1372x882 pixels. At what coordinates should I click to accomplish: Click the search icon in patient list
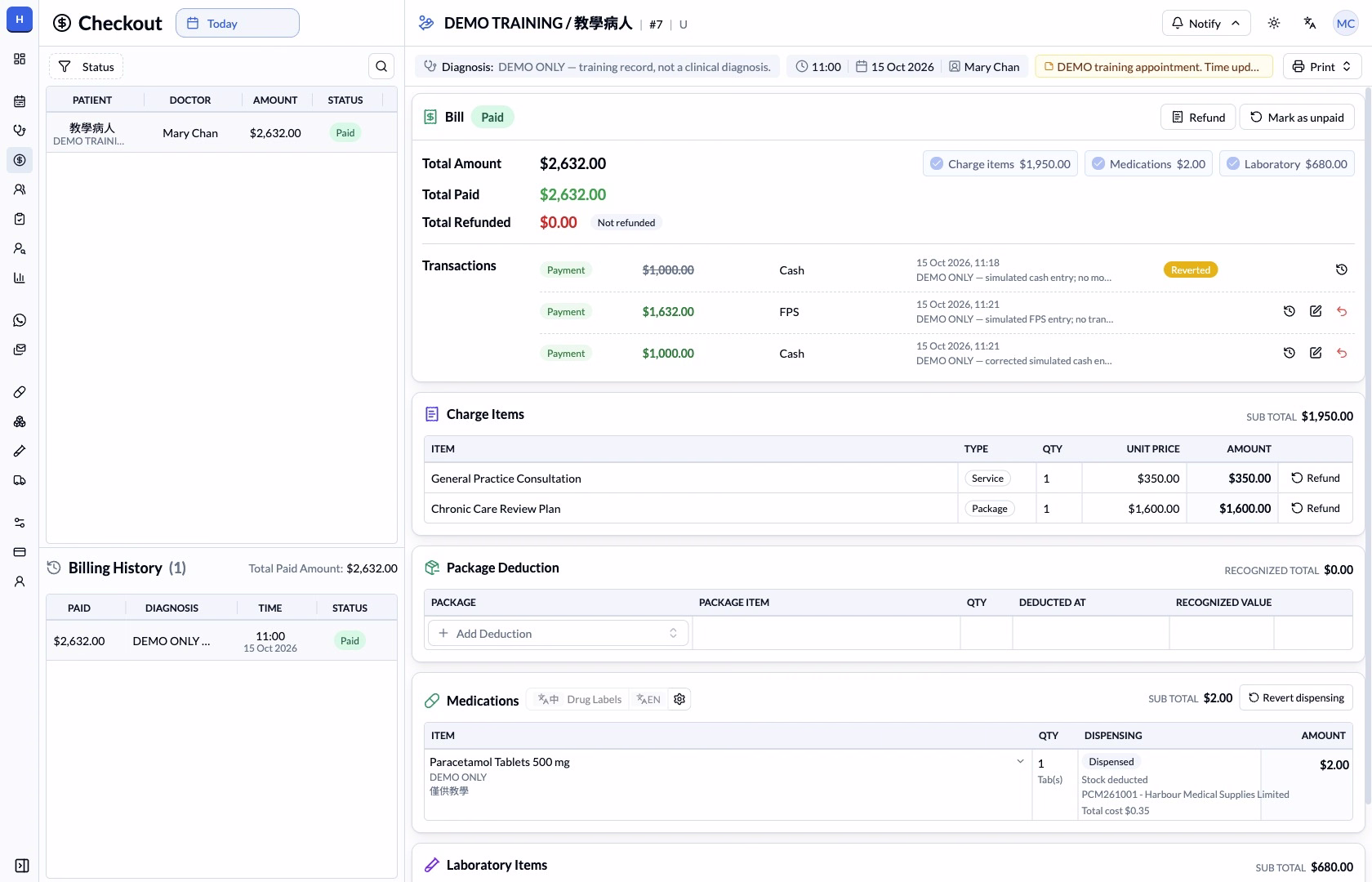(381, 66)
